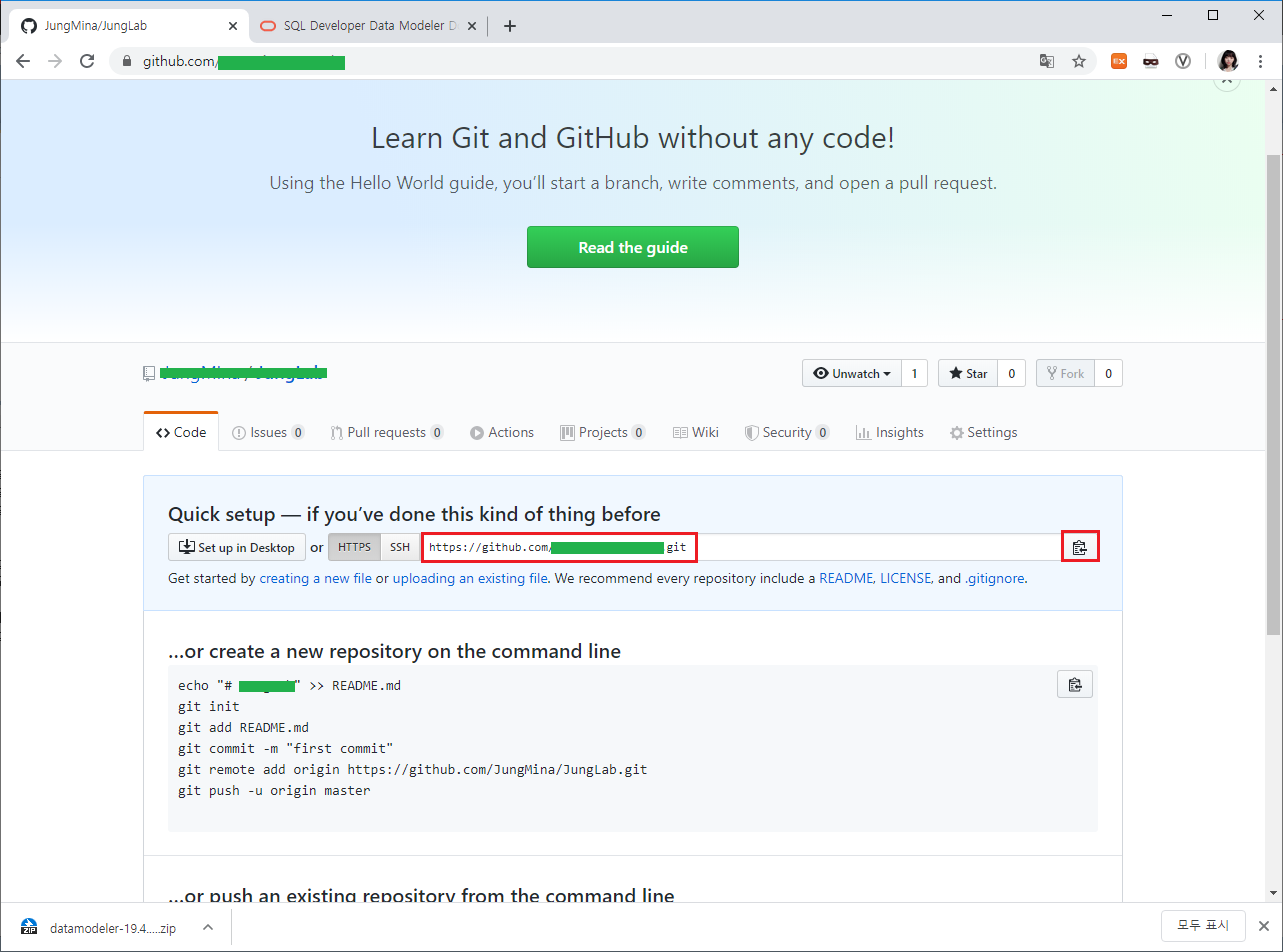
Task: Open the Issues tab
Action: tap(268, 432)
